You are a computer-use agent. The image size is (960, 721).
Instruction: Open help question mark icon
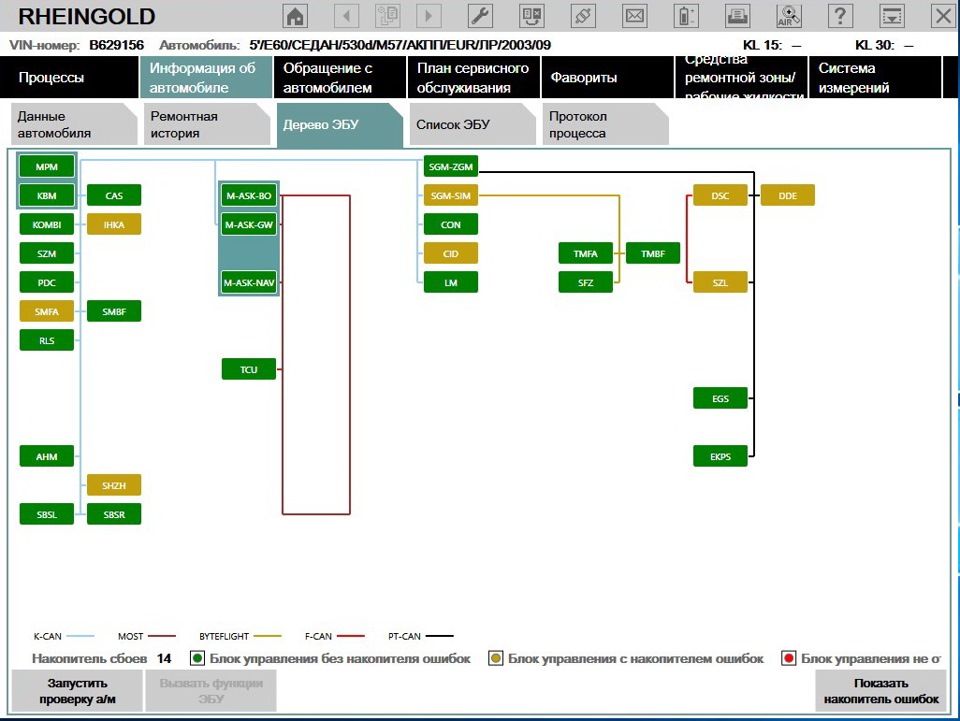(x=841, y=16)
